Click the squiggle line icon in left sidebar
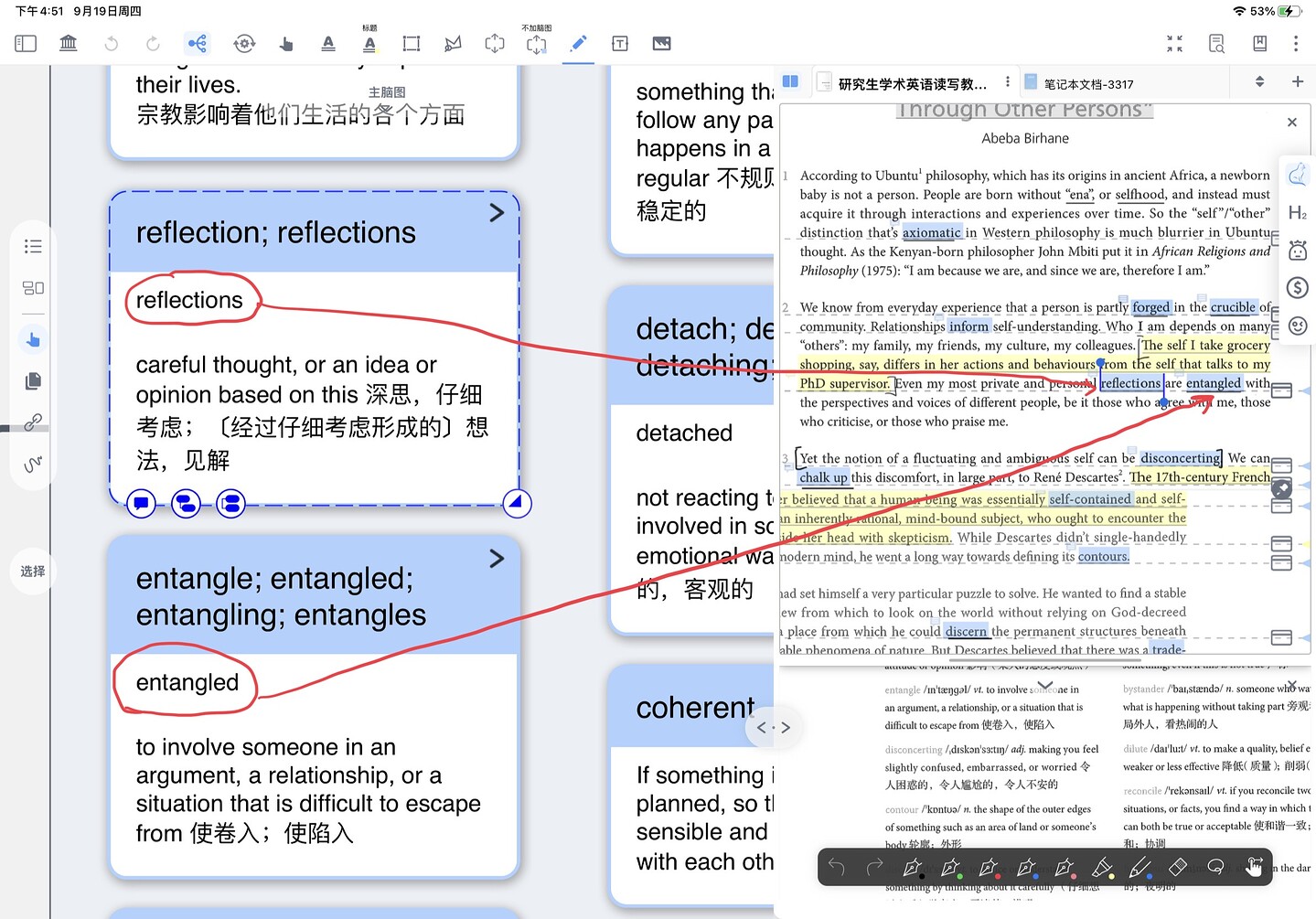This screenshot has height=919, width=1316. click(x=33, y=464)
